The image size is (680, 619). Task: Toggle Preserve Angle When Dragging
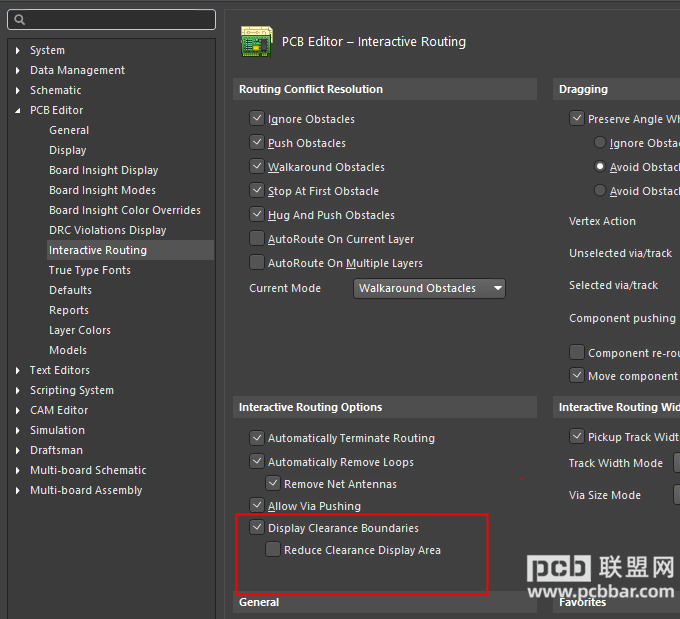(577, 118)
